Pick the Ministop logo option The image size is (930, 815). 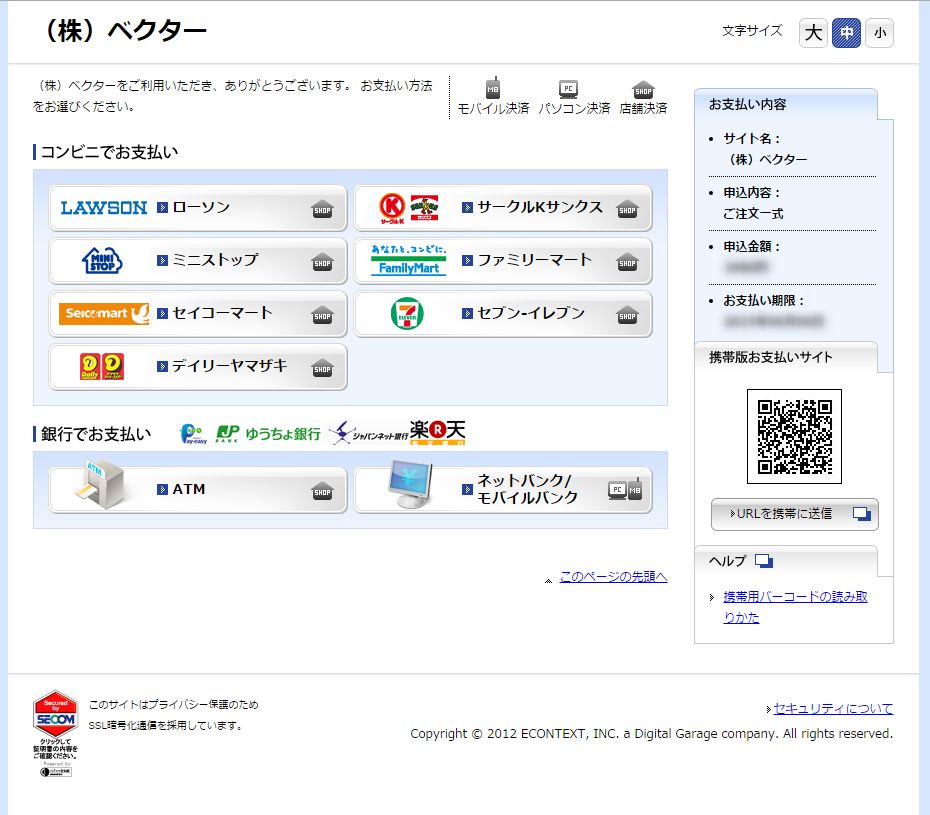[x=102, y=260]
